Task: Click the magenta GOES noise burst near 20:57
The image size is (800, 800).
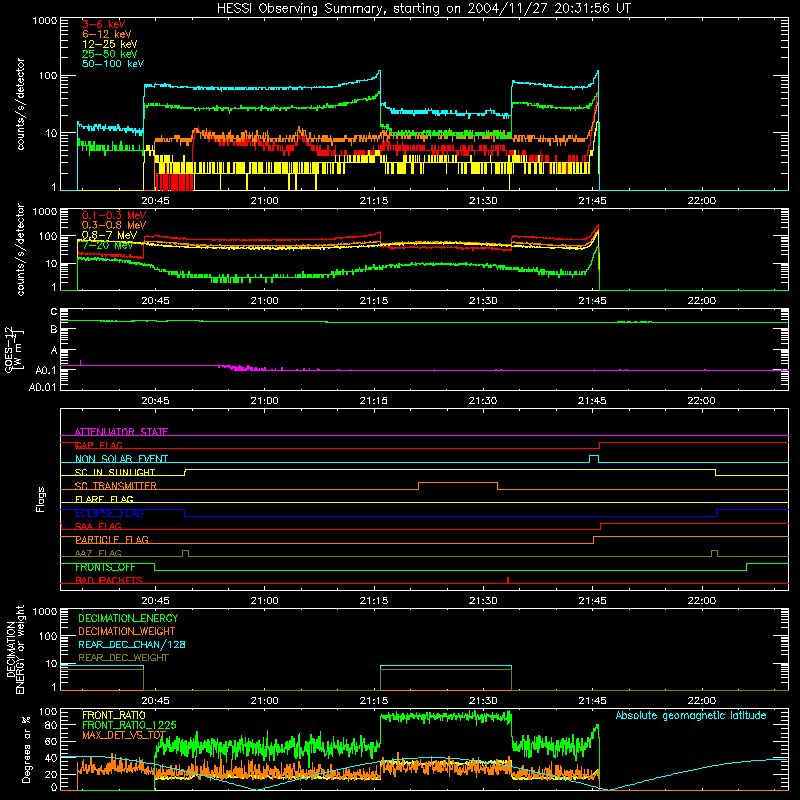Action: click(244, 367)
